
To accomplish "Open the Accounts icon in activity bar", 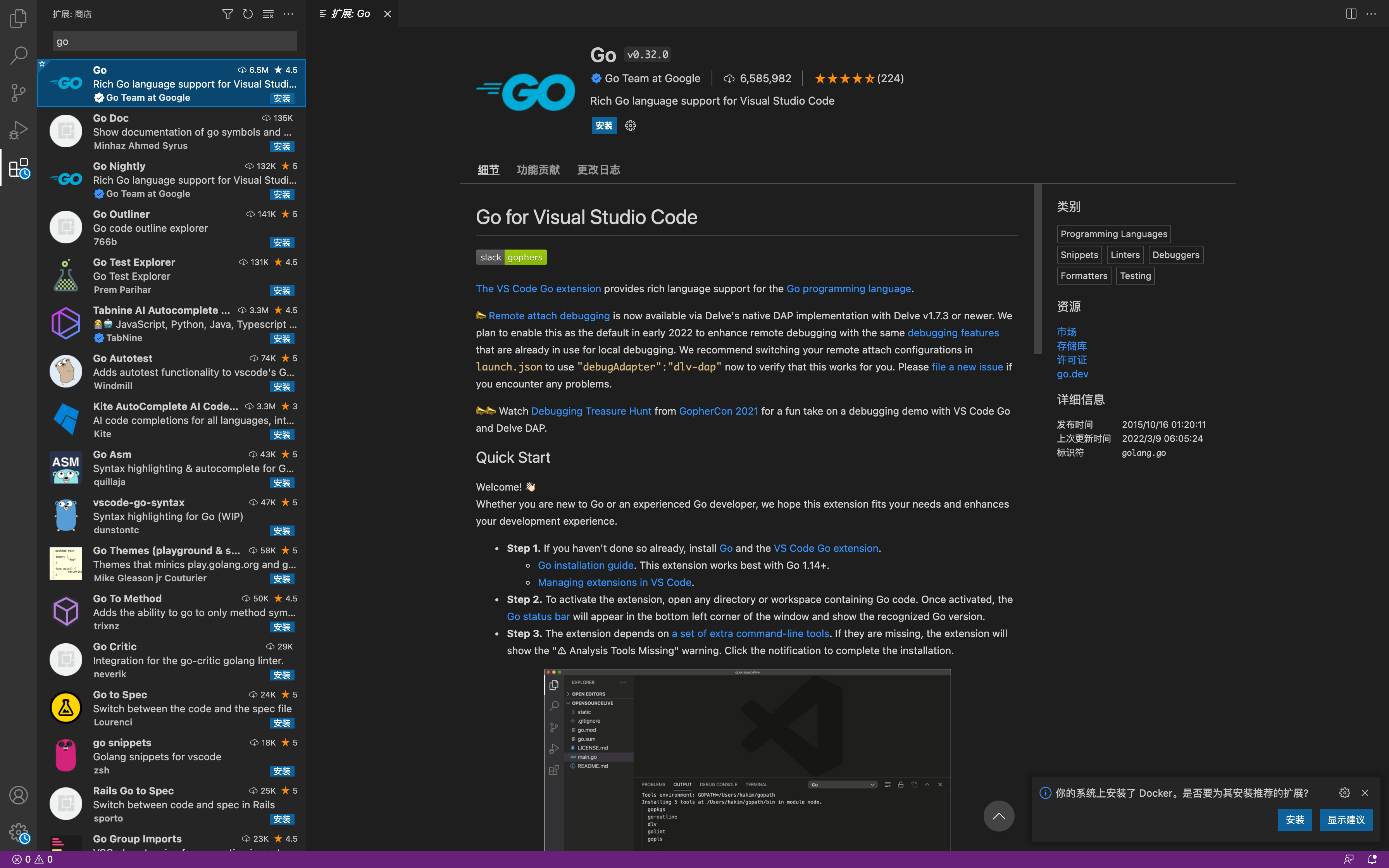I will 18,795.
